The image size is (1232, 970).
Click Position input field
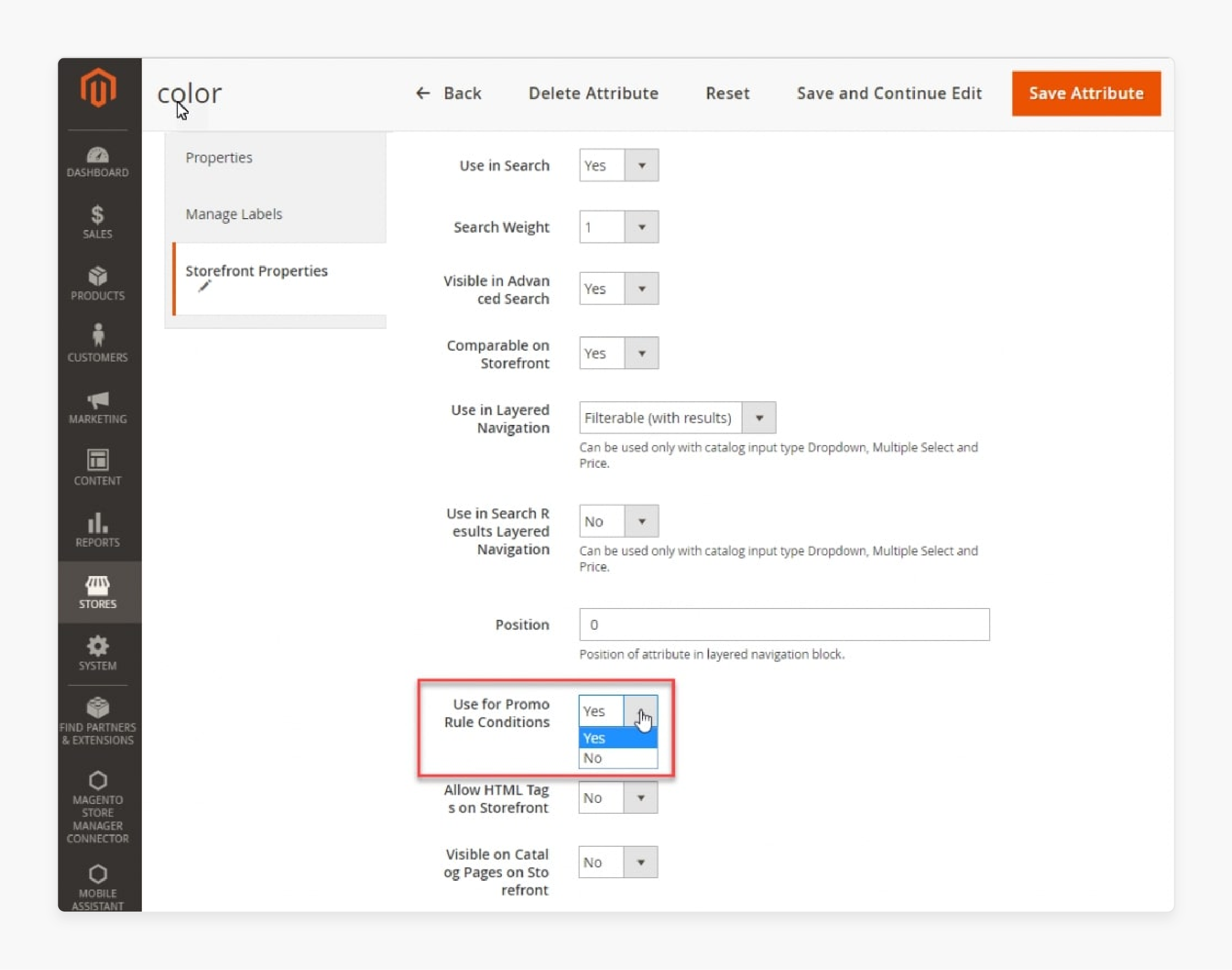(784, 624)
